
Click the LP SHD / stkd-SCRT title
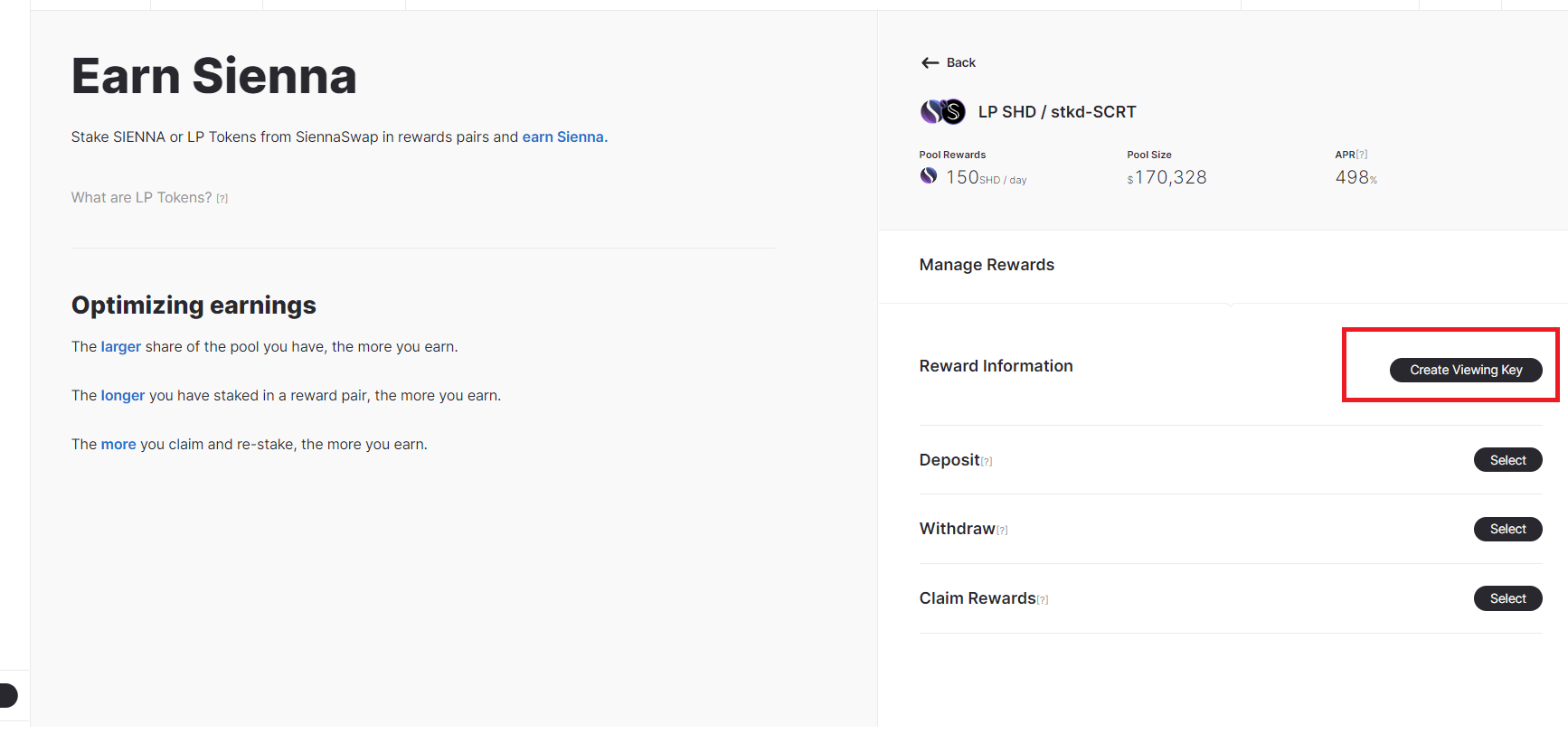pyautogui.click(x=1057, y=112)
